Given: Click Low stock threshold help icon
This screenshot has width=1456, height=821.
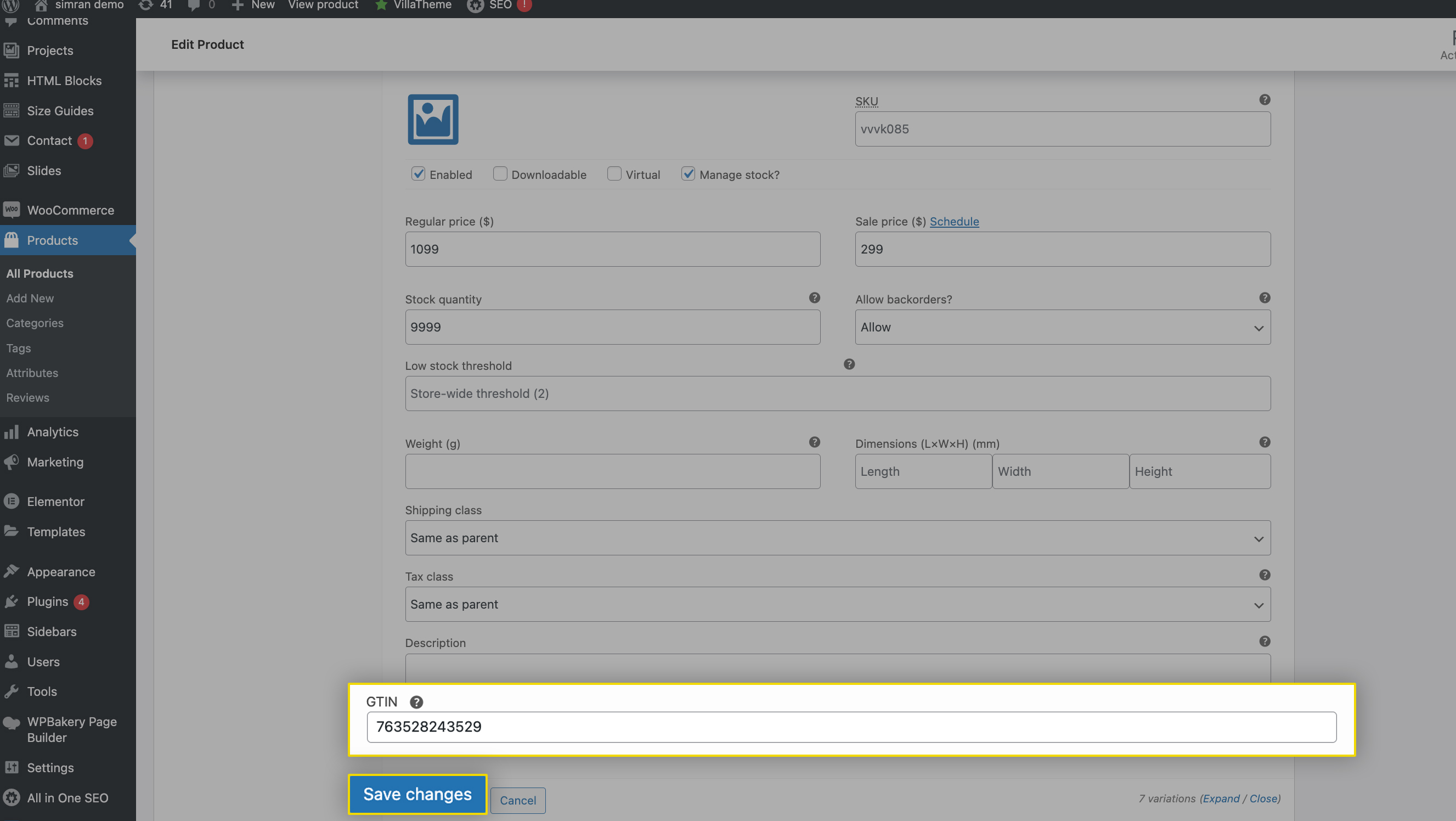Looking at the screenshot, I should pos(849,364).
